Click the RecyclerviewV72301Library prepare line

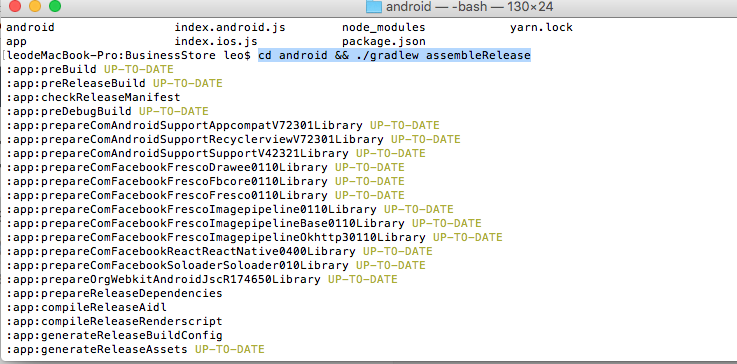tap(234, 140)
